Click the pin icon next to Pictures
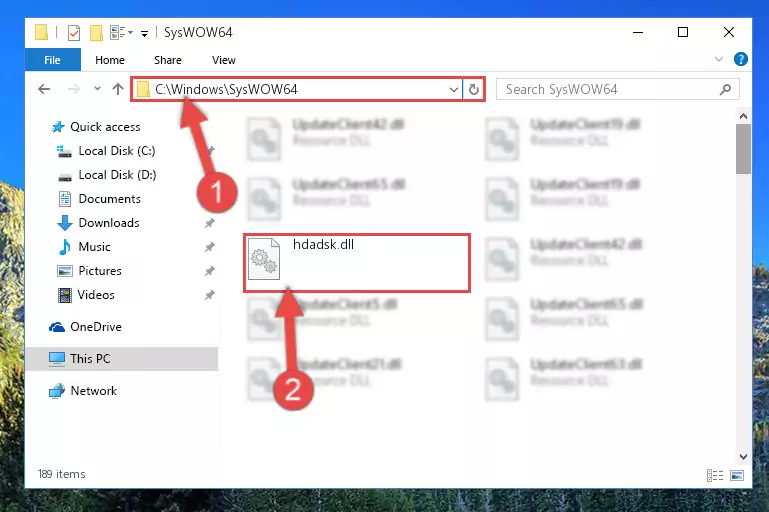Screen dimensions: 769x512 point(209,271)
